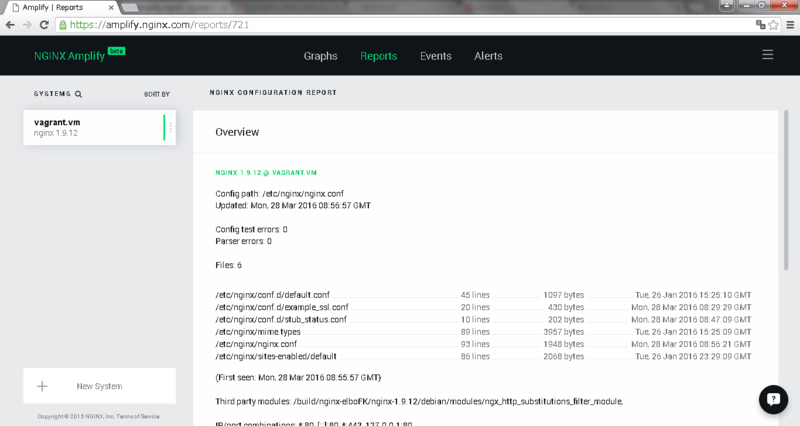Bookmark page with the star icon
This screenshot has height=426, width=800.
point(773,24)
